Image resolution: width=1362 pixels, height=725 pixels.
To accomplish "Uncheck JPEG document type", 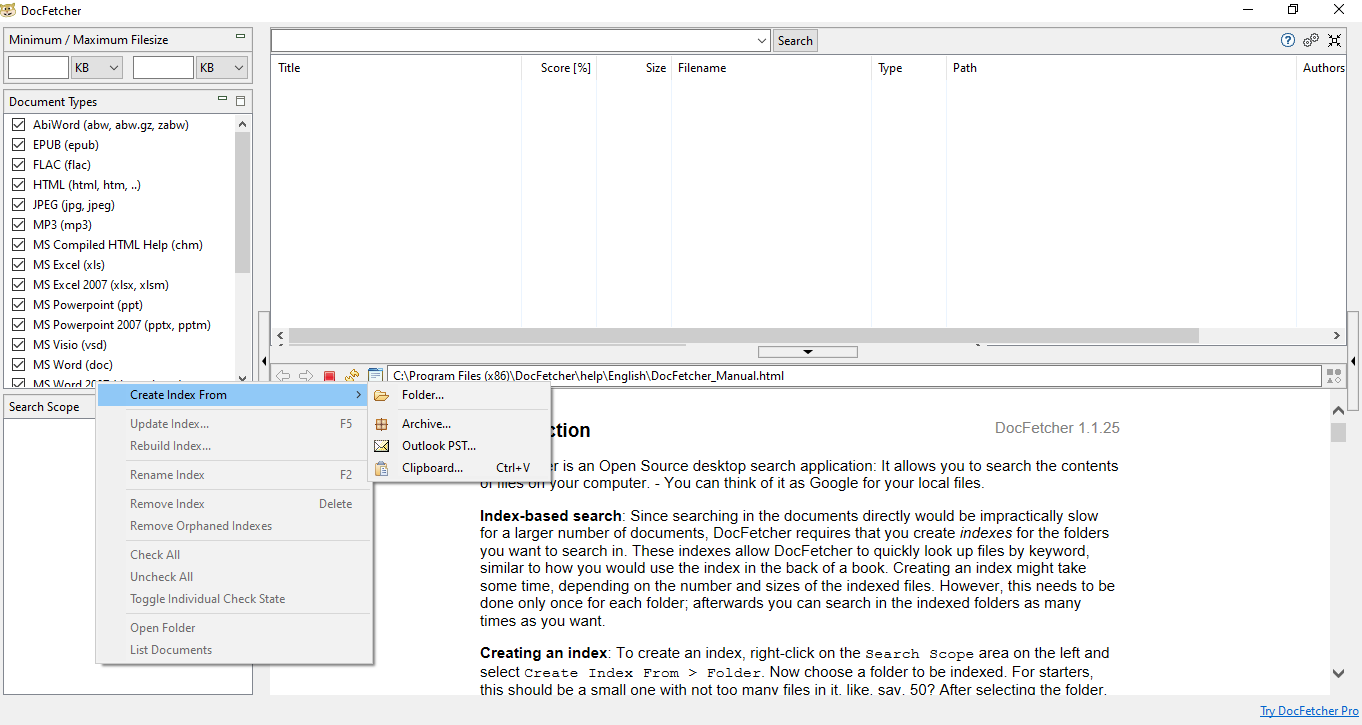I will point(18,205).
